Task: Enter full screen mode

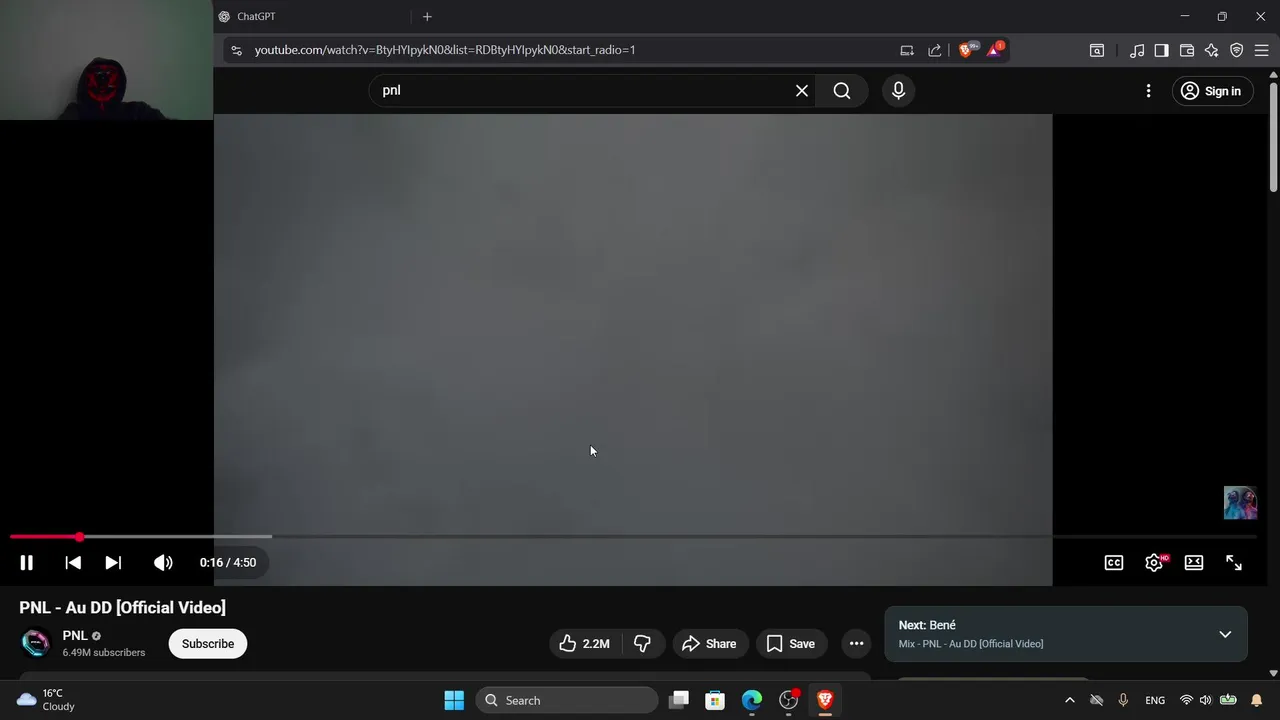Action: coord(1234,563)
